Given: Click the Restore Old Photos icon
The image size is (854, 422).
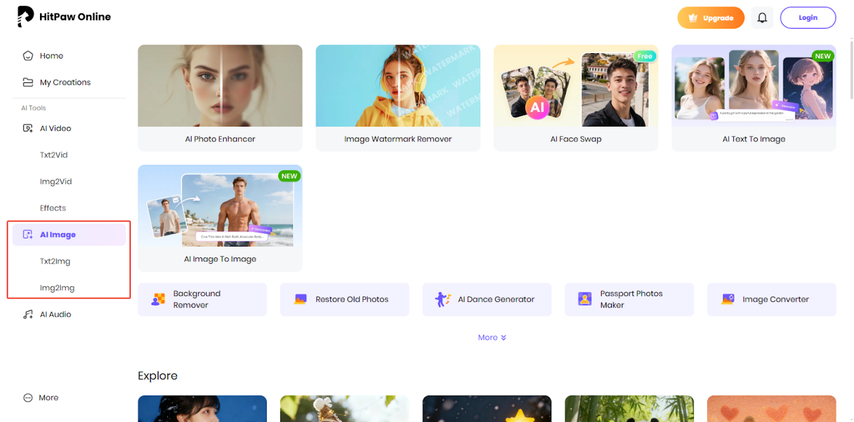Looking at the screenshot, I should click(300, 299).
